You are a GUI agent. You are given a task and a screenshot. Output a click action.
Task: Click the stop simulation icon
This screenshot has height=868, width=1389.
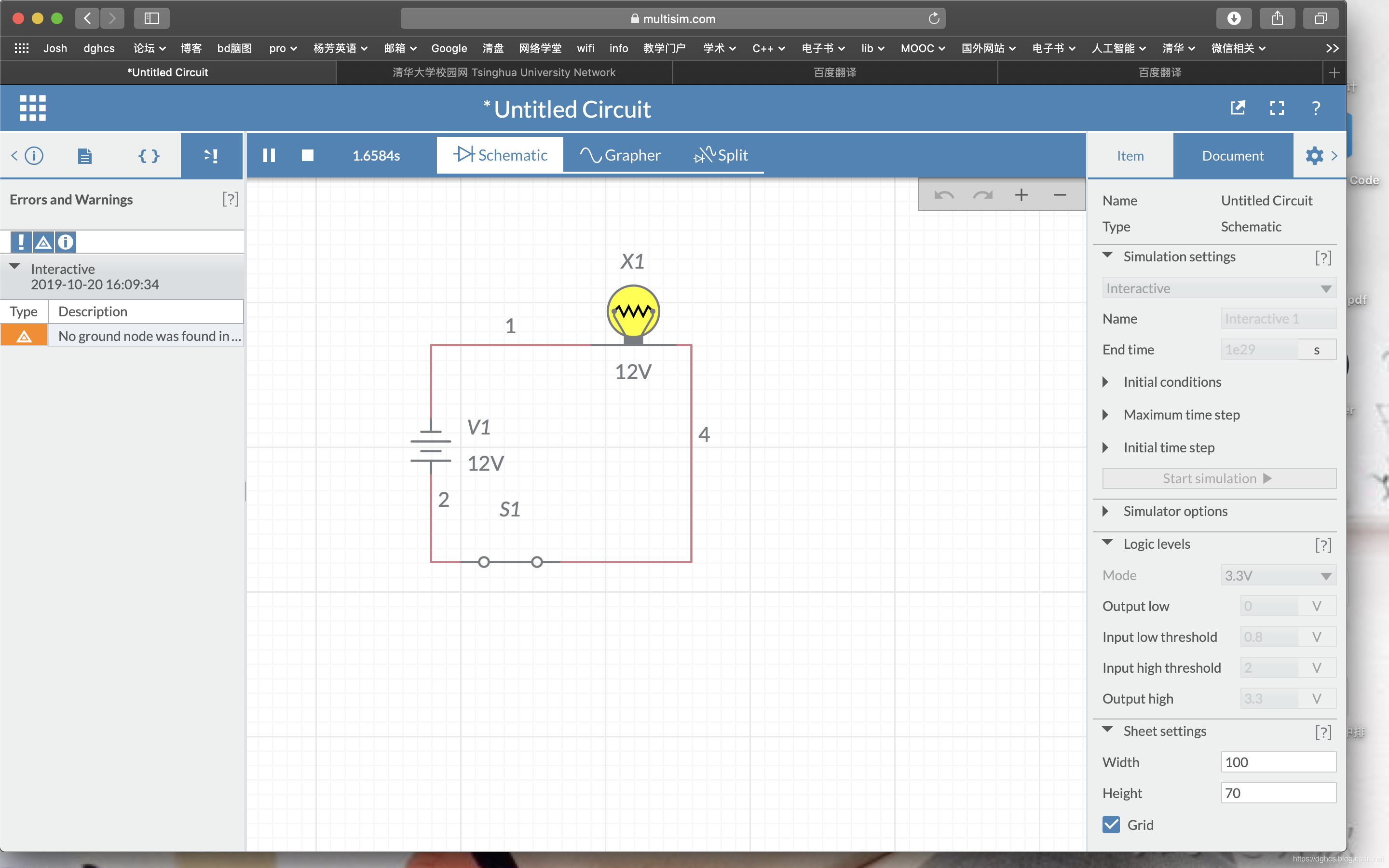(307, 154)
